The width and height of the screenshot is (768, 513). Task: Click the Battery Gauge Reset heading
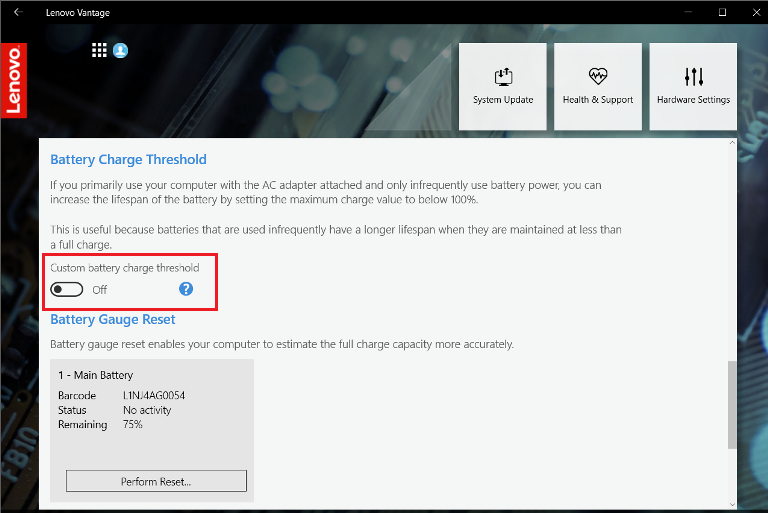(x=113, y=319)
